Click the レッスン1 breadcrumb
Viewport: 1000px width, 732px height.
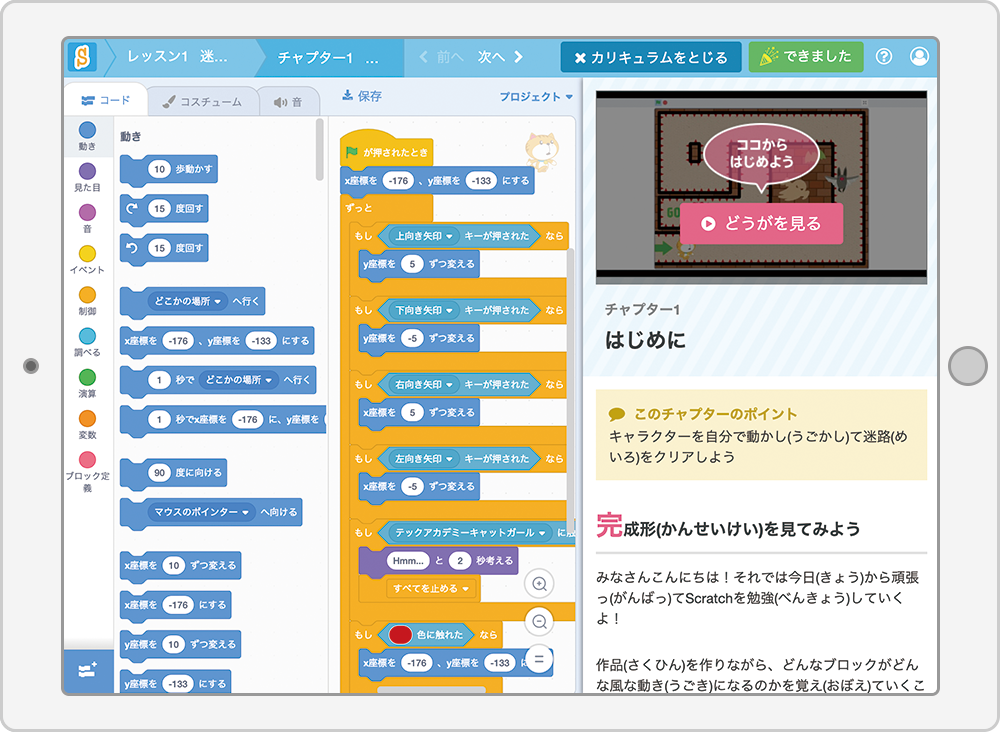(177, 57)
